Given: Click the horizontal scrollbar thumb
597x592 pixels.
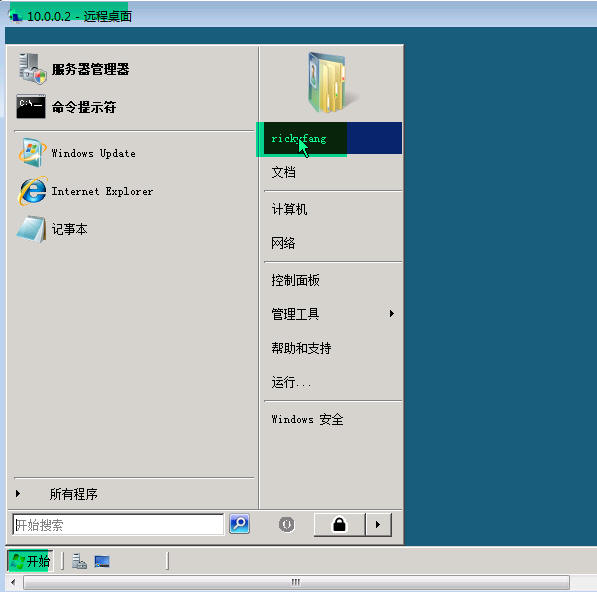Looking at the screenshot, I should click(296, 582).
